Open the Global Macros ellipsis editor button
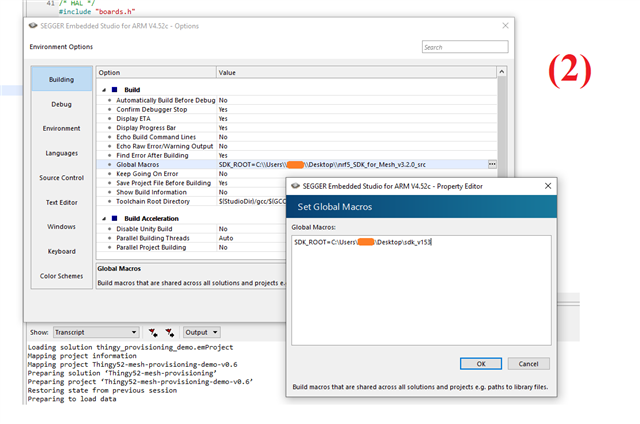This screenshot has height=424, width=640. tap(492, 164)
